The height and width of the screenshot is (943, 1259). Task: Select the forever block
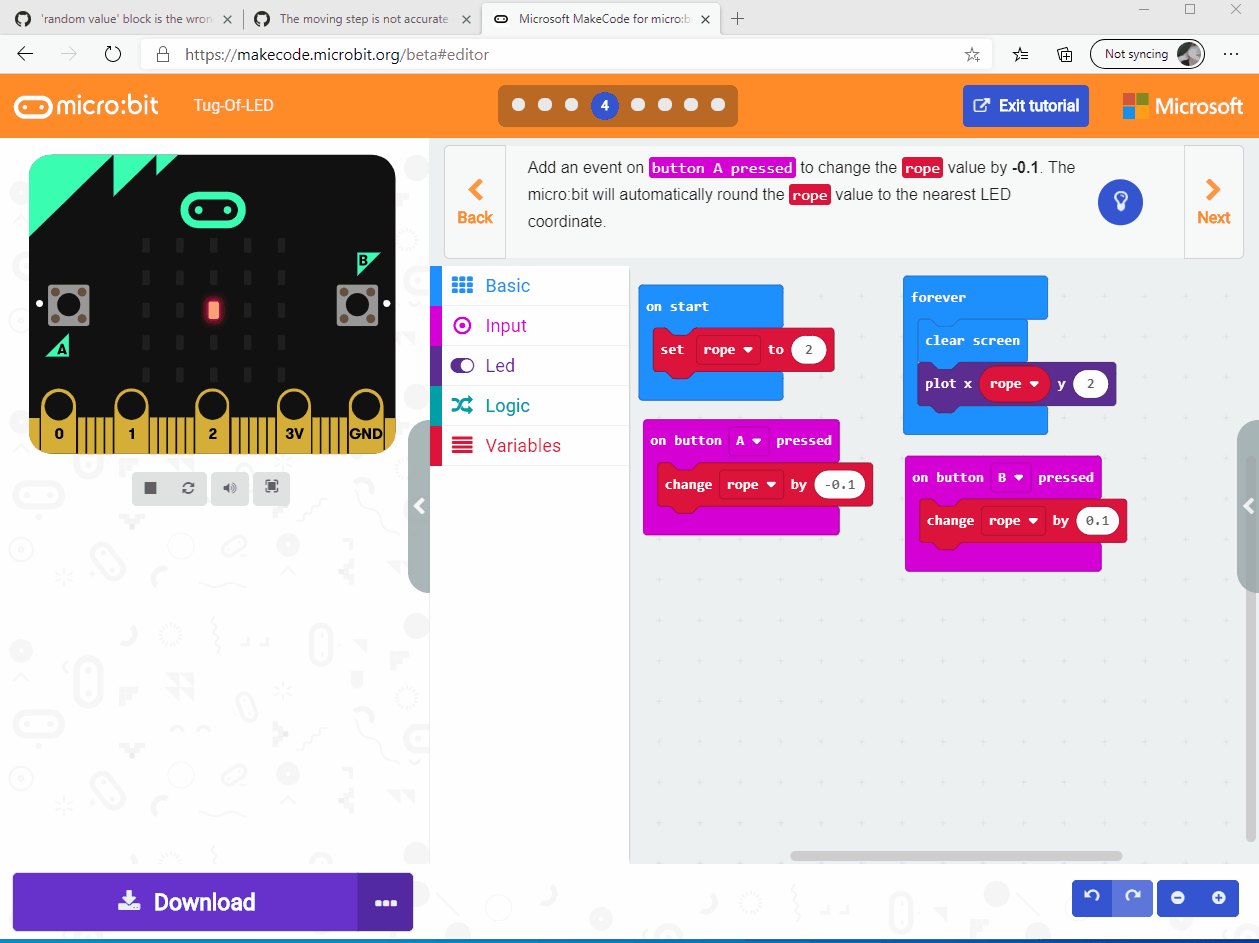[938, 298]
